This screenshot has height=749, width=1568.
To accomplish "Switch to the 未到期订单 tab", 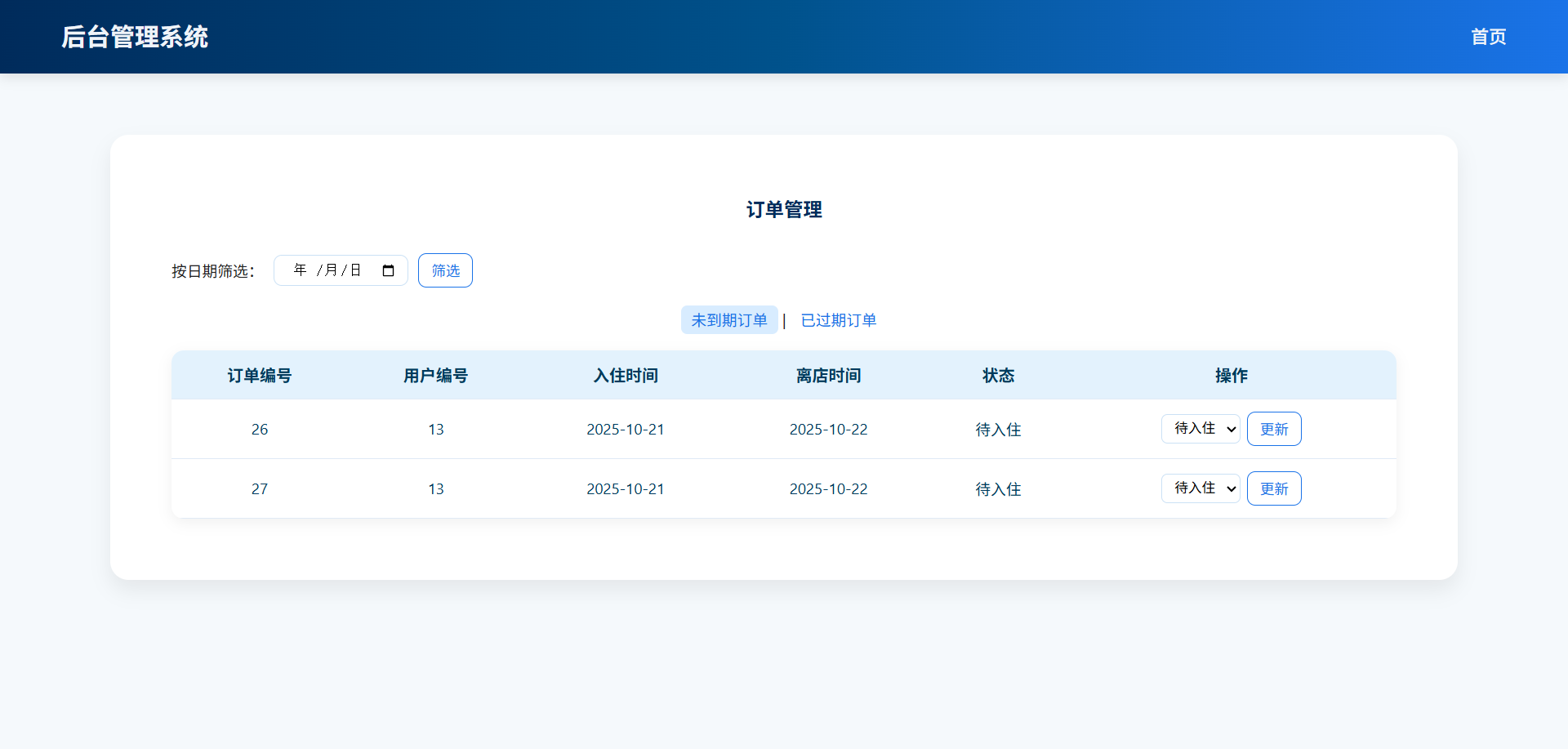I will [729, 319].
